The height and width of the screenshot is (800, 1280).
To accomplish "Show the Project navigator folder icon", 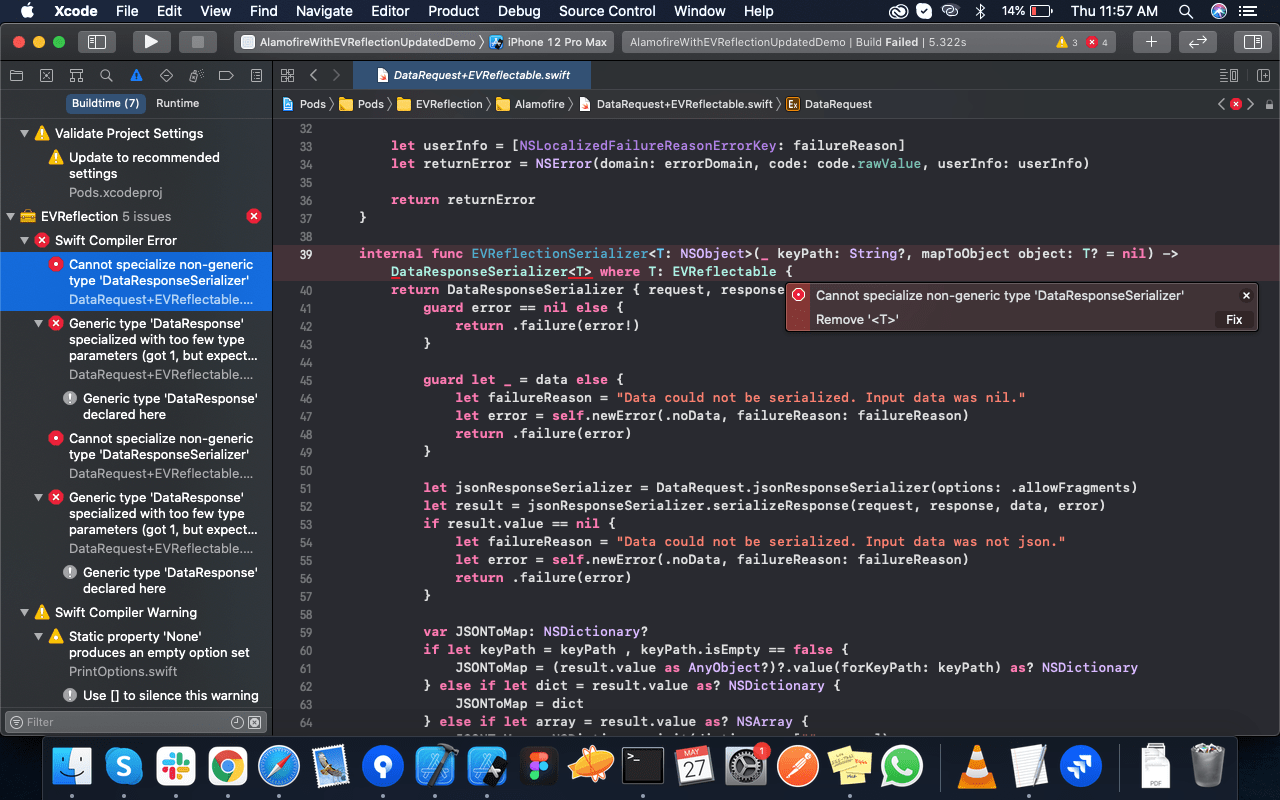I will pos(16,76).
